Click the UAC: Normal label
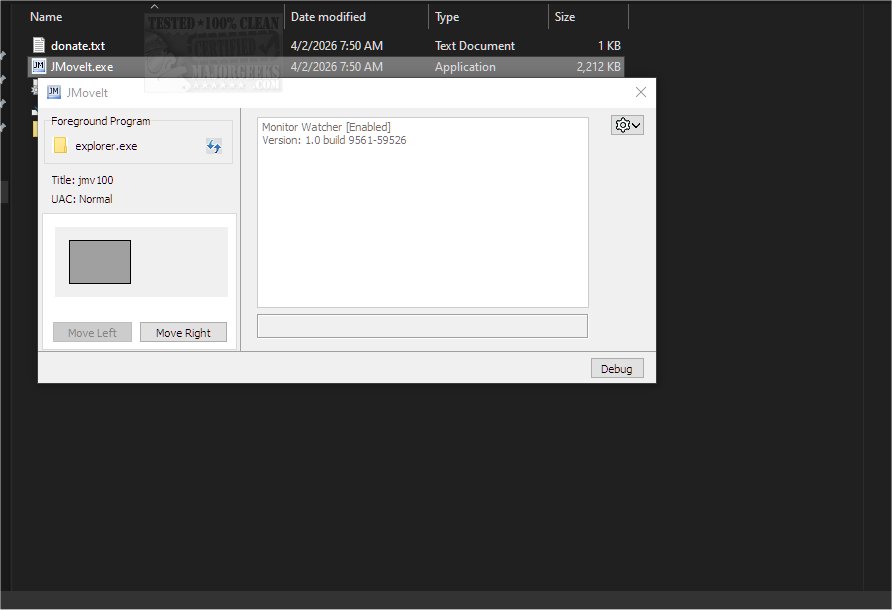The height and width of the screenshot is (610, 892). pyautogui.click(x=82, y=199)
